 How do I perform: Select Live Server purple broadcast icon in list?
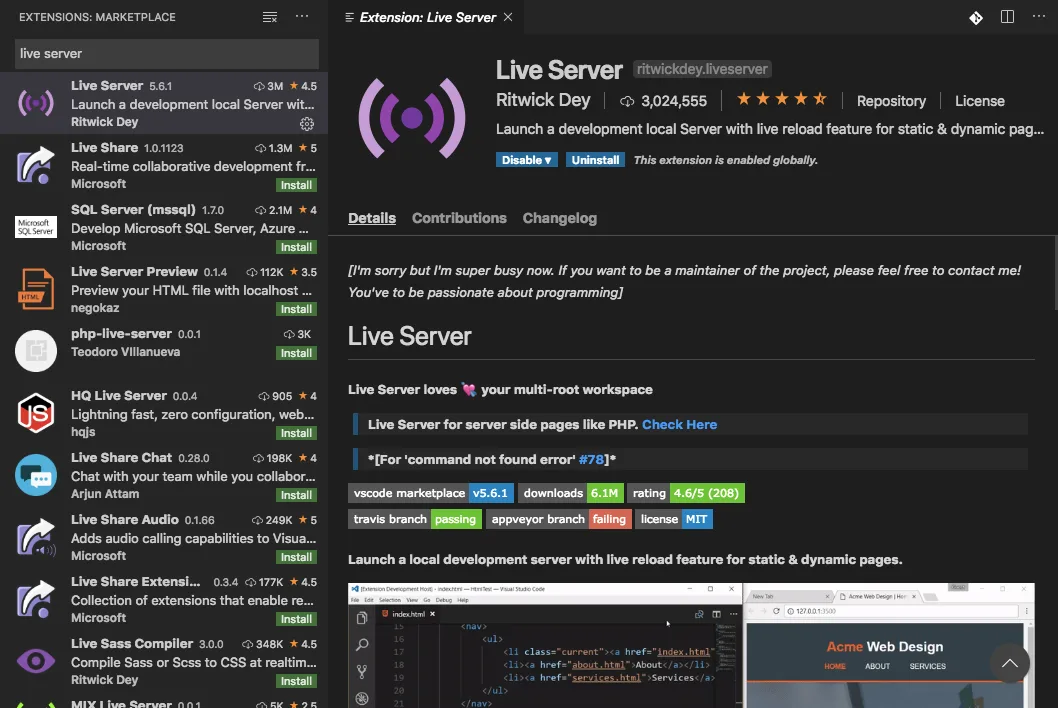point(36,103)
